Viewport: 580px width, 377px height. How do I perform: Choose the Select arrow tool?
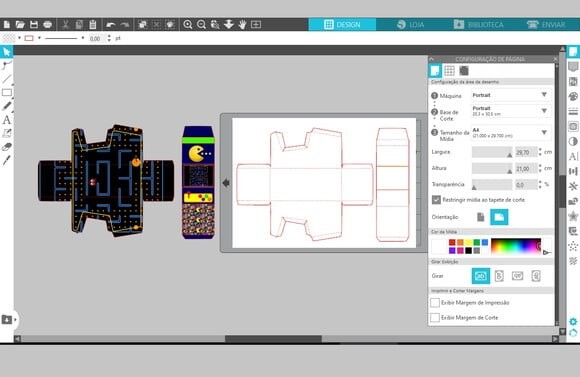tap(7, 52)
